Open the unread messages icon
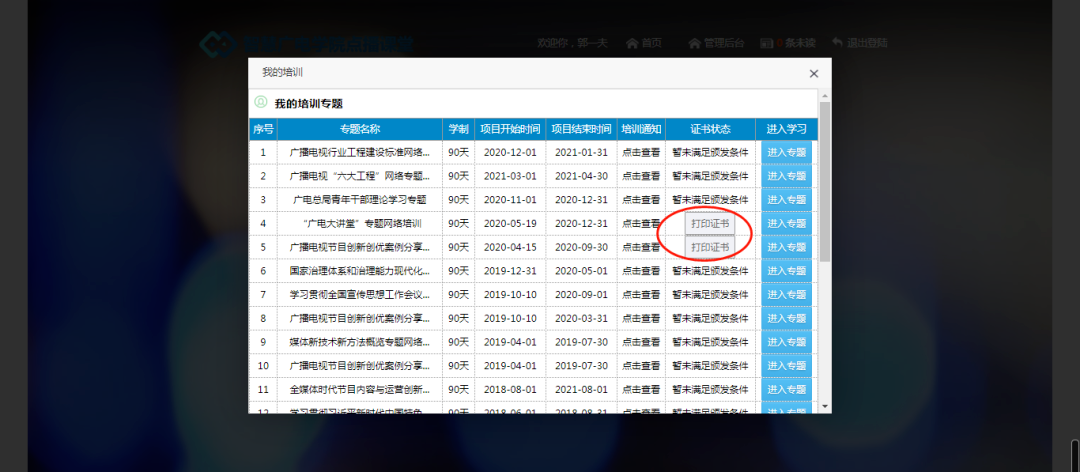This screenshot has width=1080, height=472. point(766,43)
